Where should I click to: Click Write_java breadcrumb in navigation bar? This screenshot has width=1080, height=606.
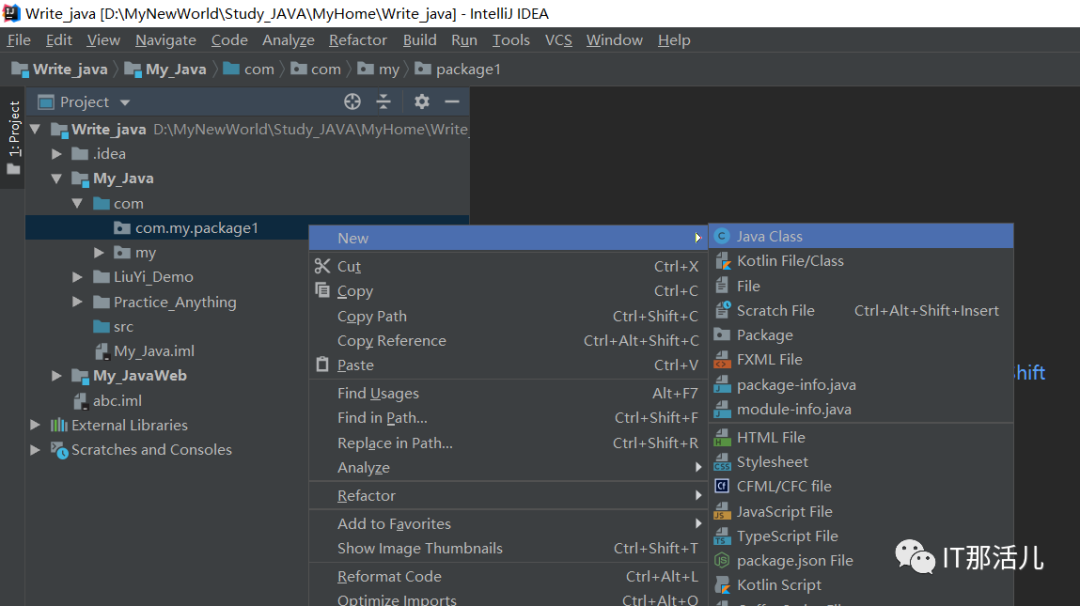coord(60,69)
